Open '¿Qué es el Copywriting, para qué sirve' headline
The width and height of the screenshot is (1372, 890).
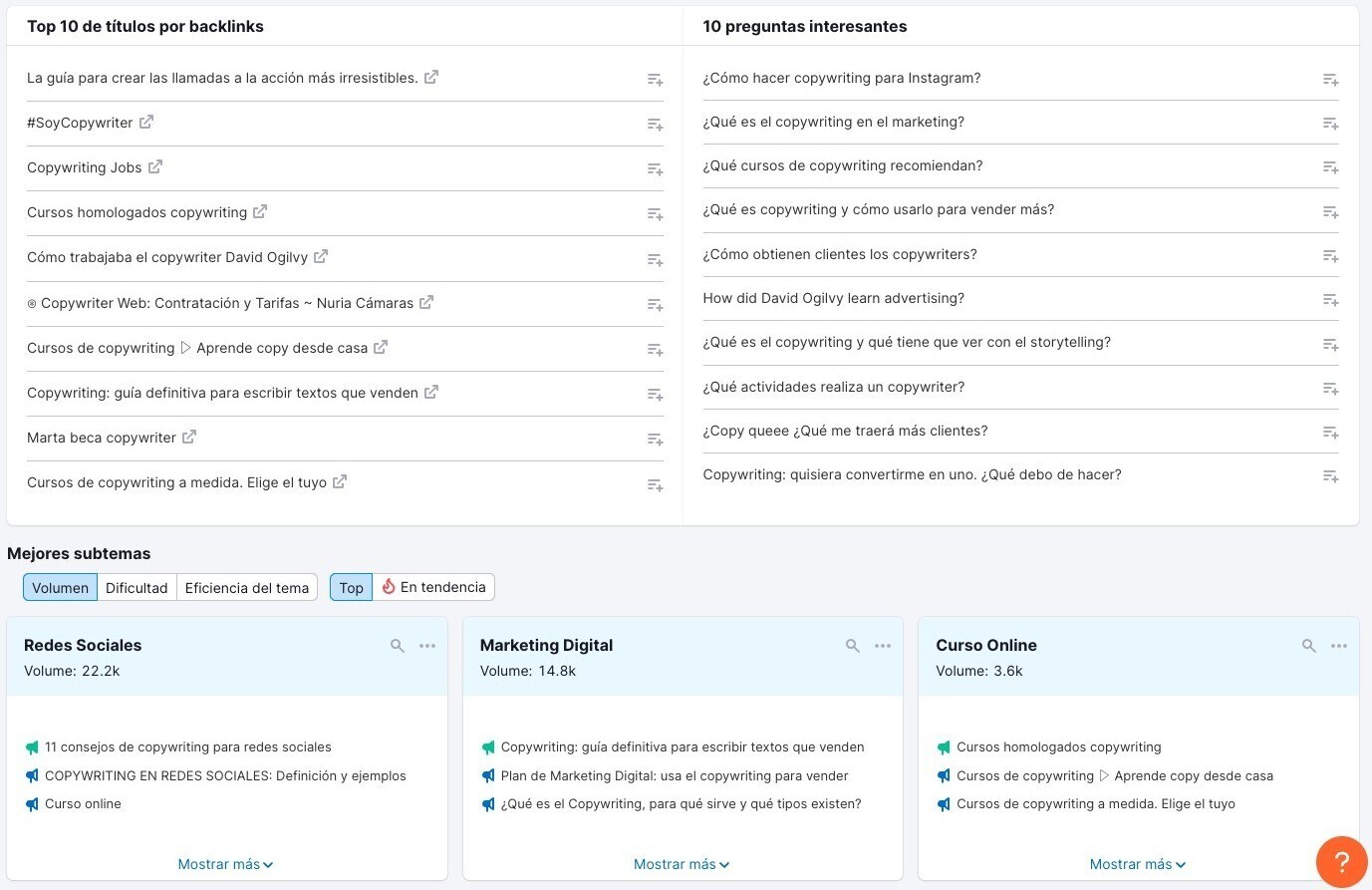click(682, 803)
